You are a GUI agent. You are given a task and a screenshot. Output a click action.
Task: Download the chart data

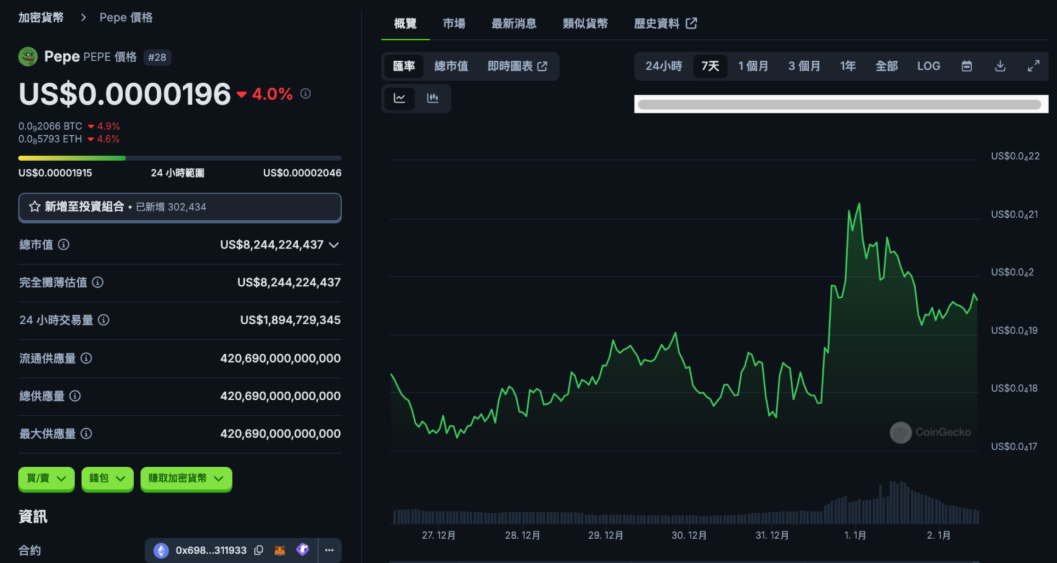[x=1000, y=66]
